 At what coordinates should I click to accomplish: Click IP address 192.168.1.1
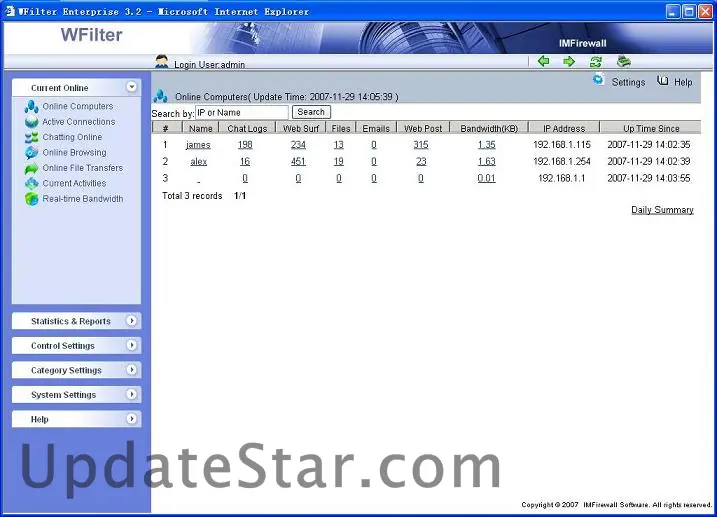(562, 178)
